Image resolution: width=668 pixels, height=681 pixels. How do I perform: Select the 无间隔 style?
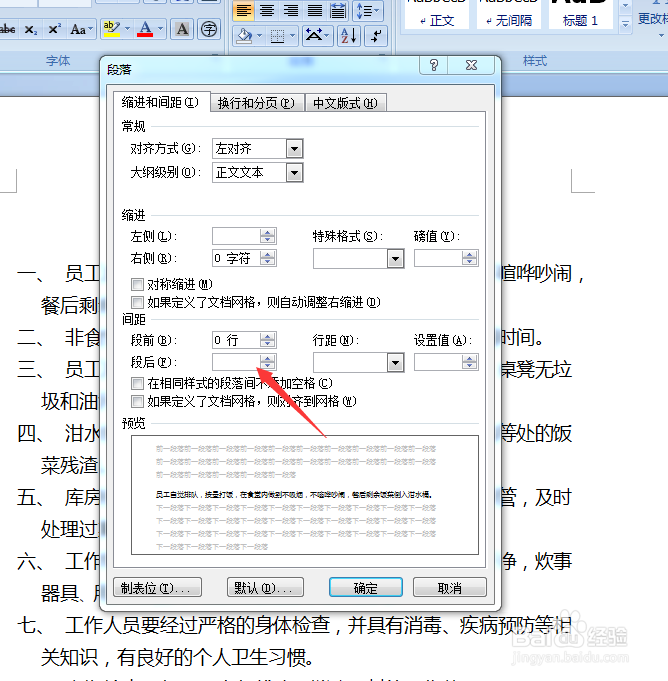(509, 14)
